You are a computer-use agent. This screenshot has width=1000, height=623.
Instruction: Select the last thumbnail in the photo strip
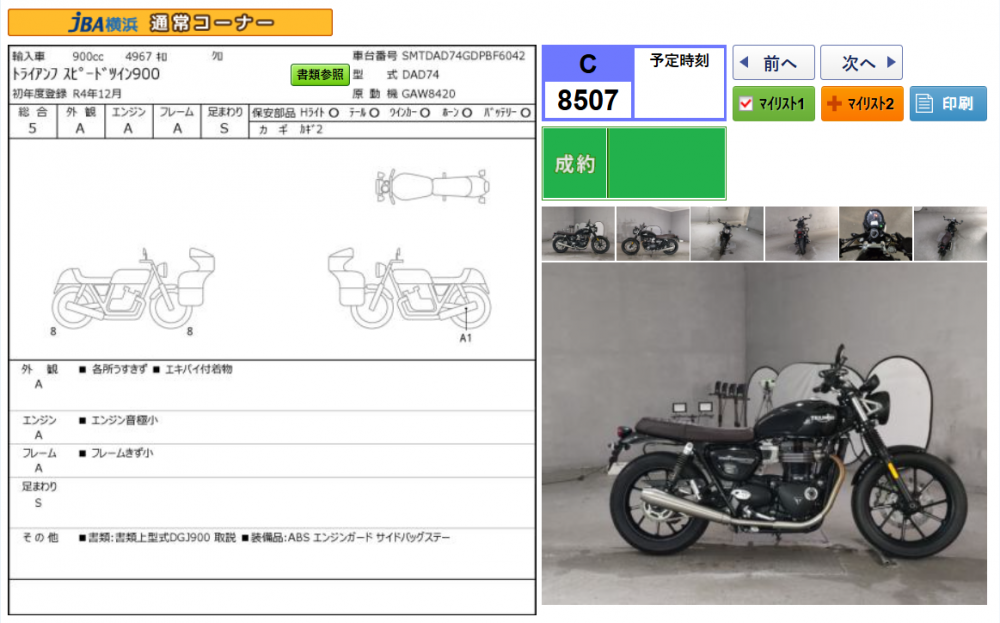950,234
